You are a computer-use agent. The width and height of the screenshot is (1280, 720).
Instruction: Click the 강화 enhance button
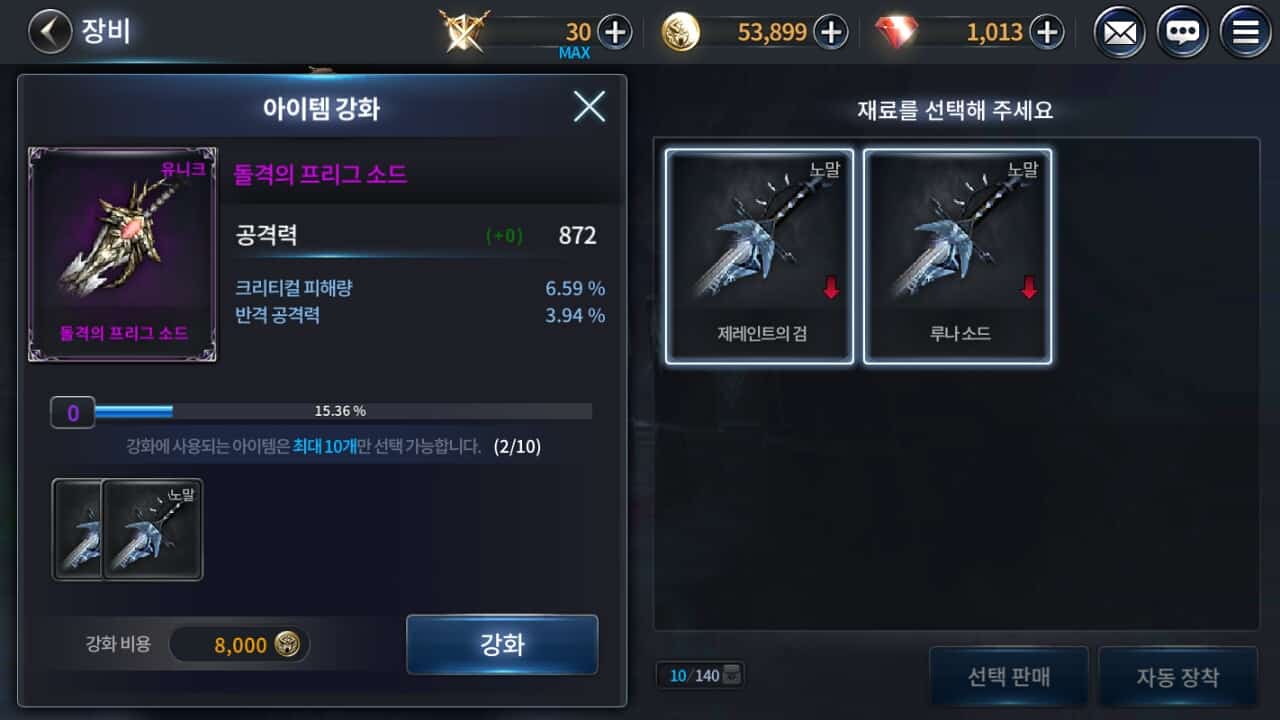[502, 644]
